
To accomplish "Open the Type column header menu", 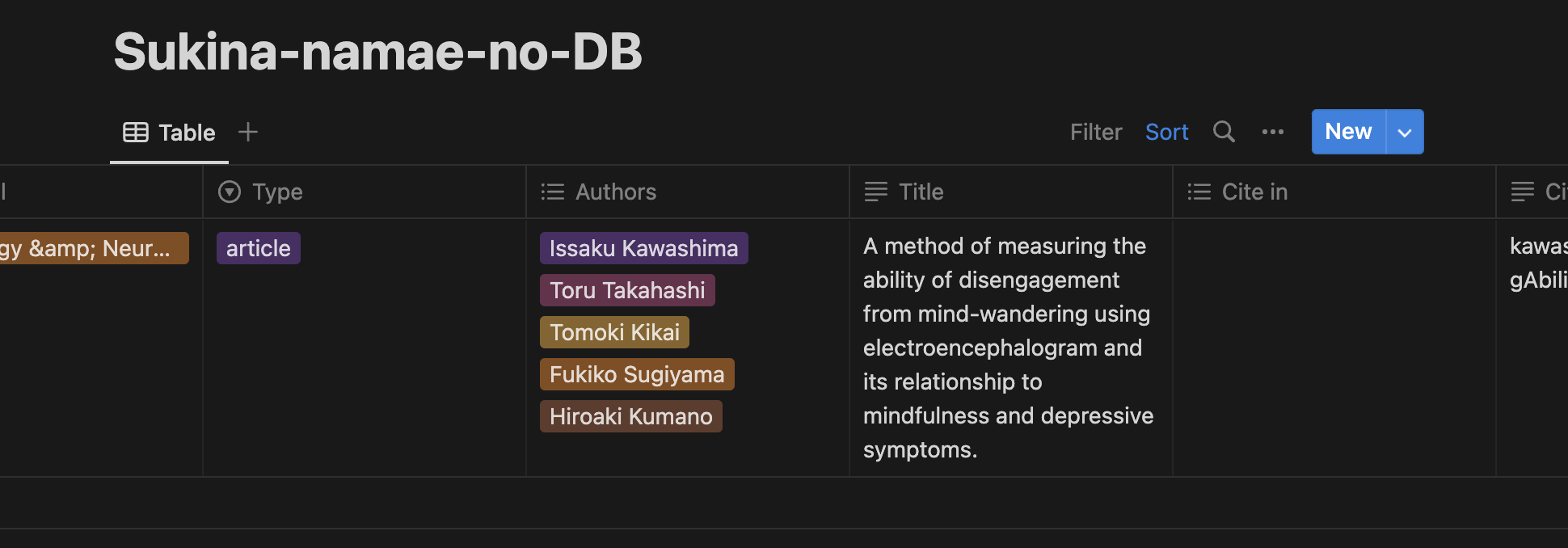I will point(277,192).
